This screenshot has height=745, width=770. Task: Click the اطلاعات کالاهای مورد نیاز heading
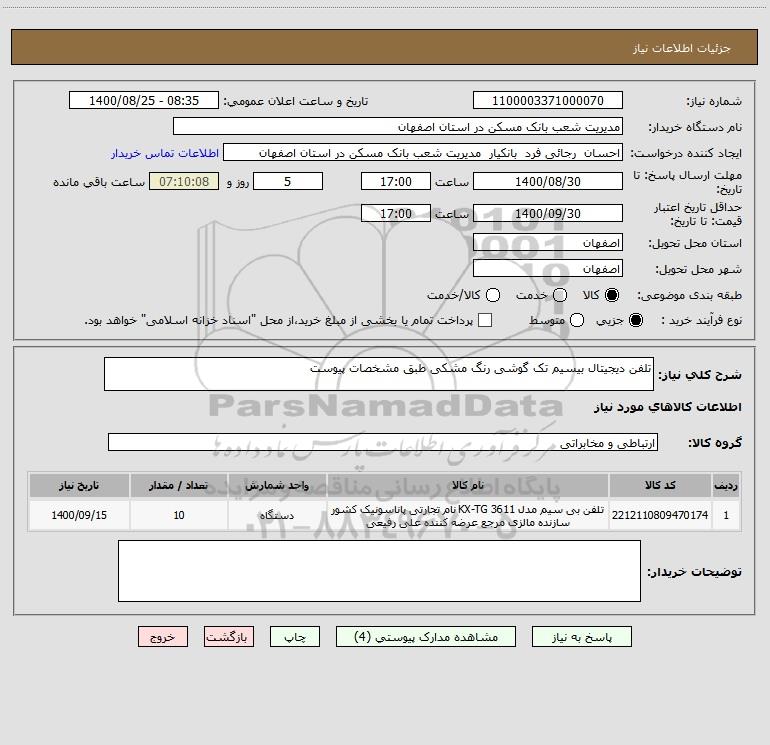coord(668,407)
